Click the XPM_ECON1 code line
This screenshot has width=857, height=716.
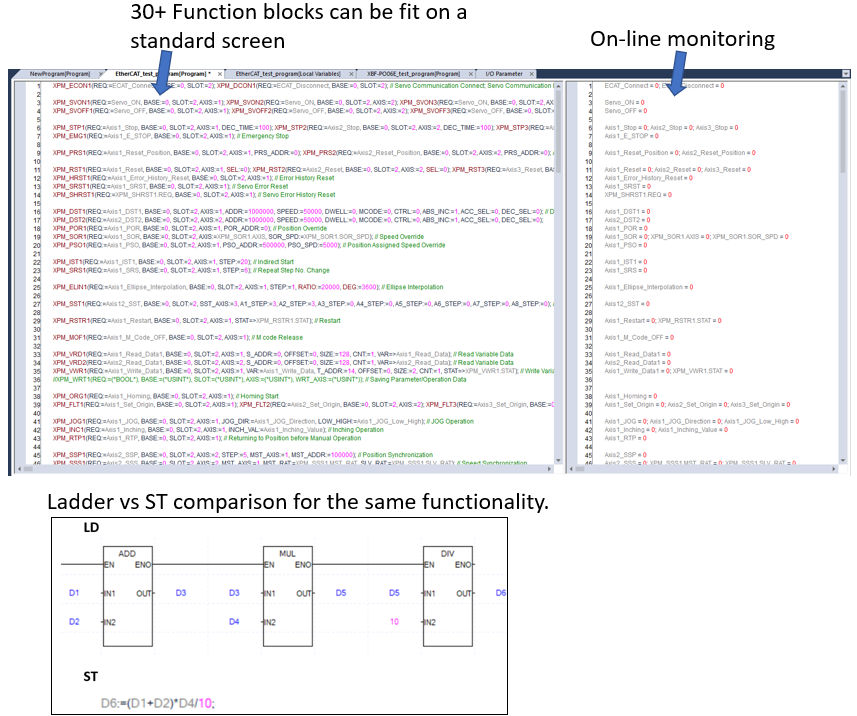pos(200,86)
